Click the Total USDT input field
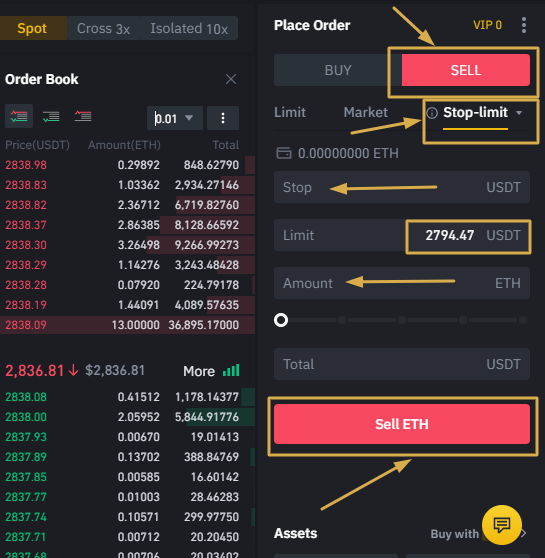 (x=402, y=364)
